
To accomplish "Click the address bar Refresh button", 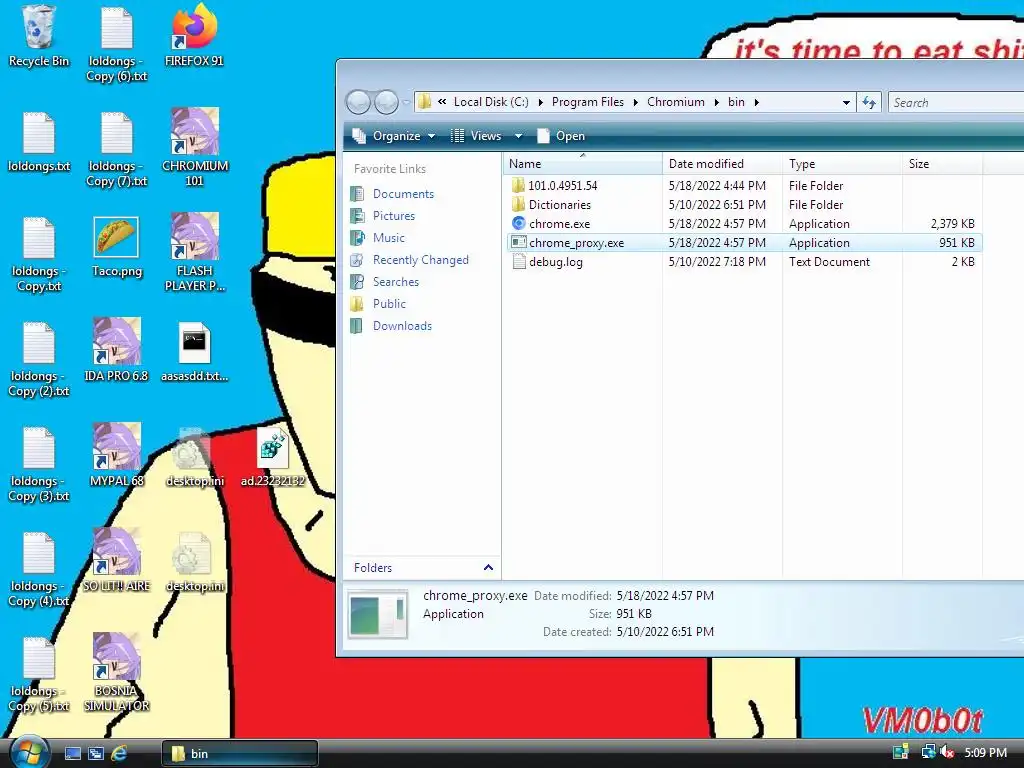I will 869,102.
